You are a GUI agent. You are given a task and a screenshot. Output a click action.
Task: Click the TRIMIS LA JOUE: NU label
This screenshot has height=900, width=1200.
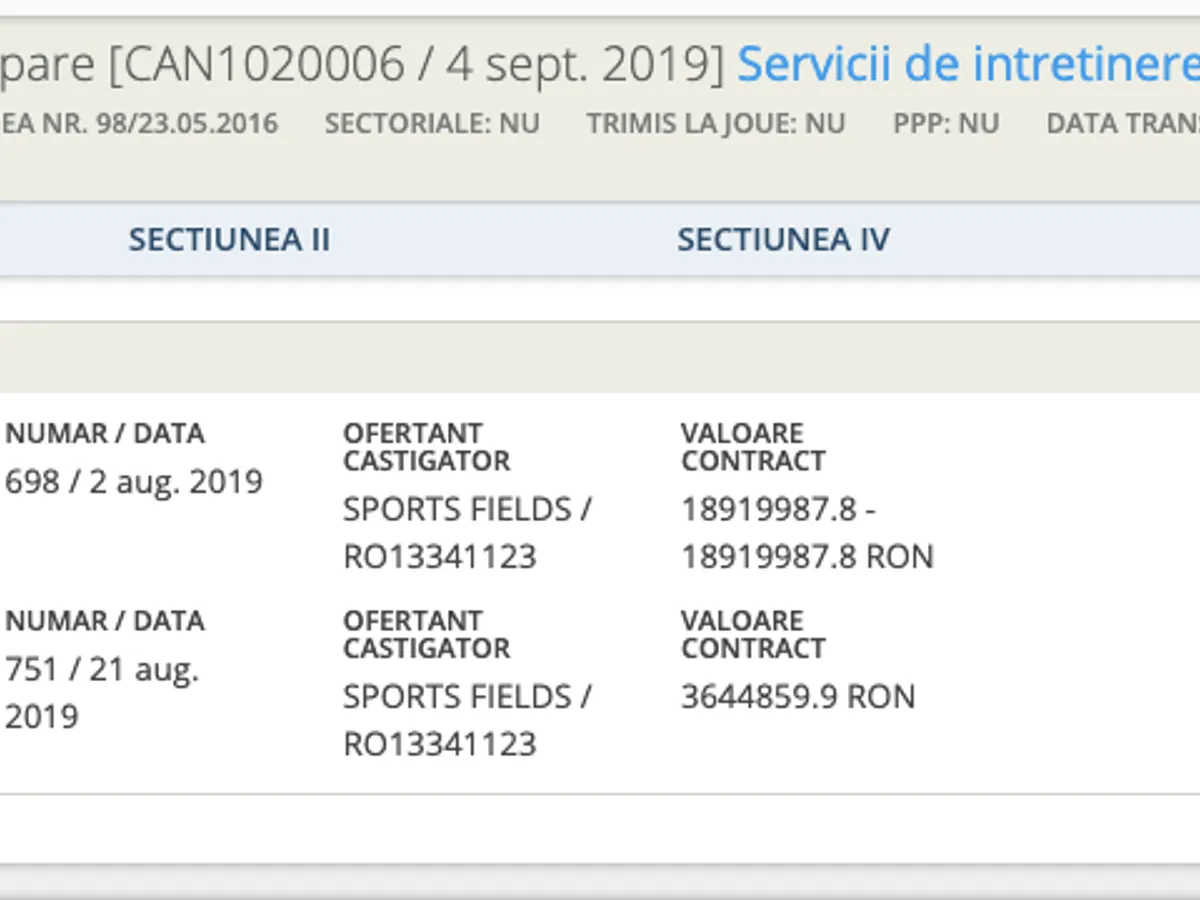click(x=716, y=124)
